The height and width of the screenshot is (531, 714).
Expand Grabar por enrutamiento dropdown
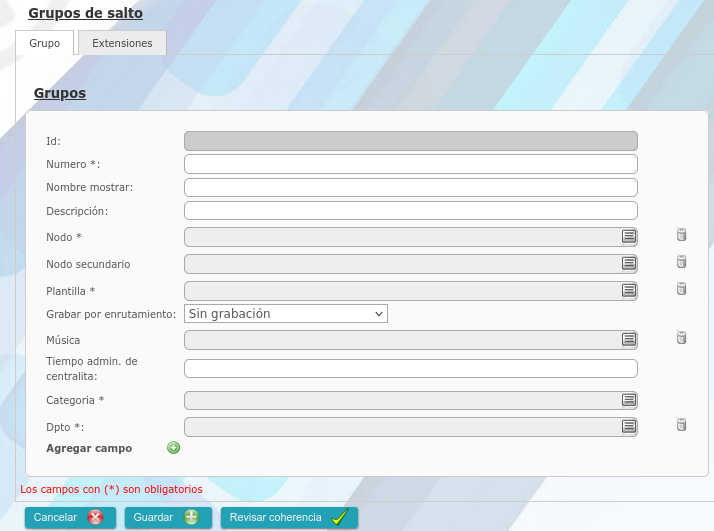click(286, 314)
